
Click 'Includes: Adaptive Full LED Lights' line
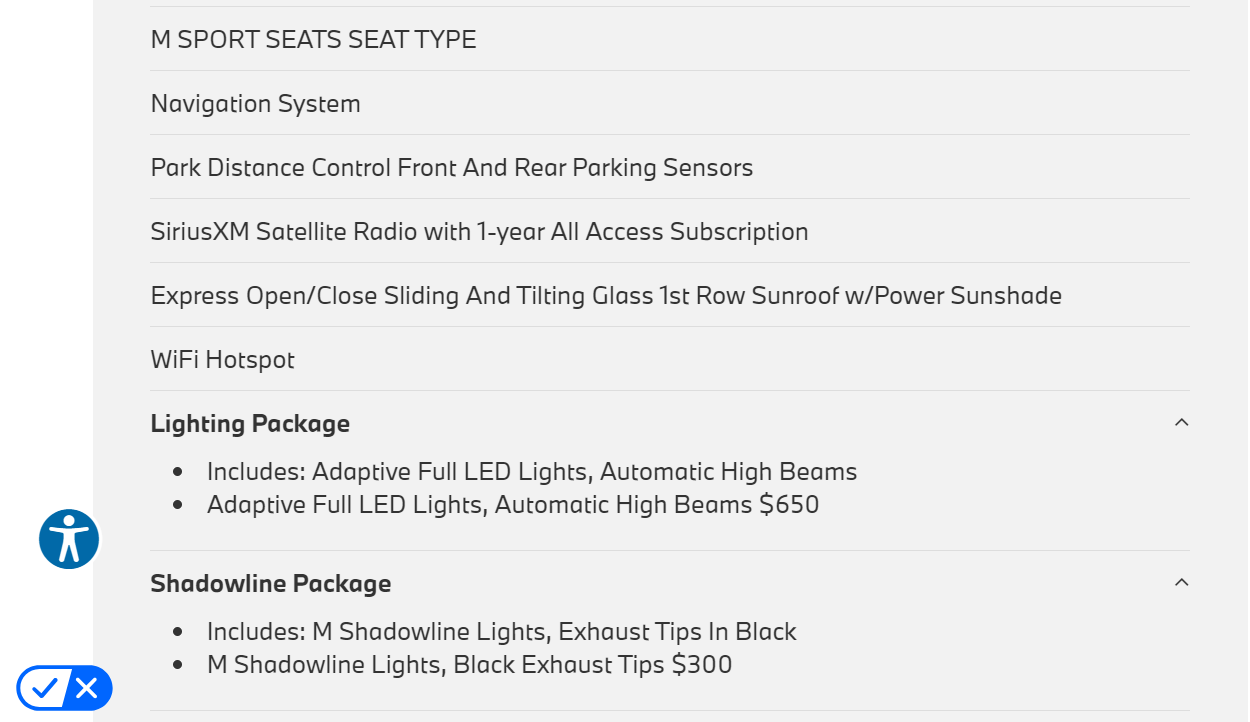[531, 472]
